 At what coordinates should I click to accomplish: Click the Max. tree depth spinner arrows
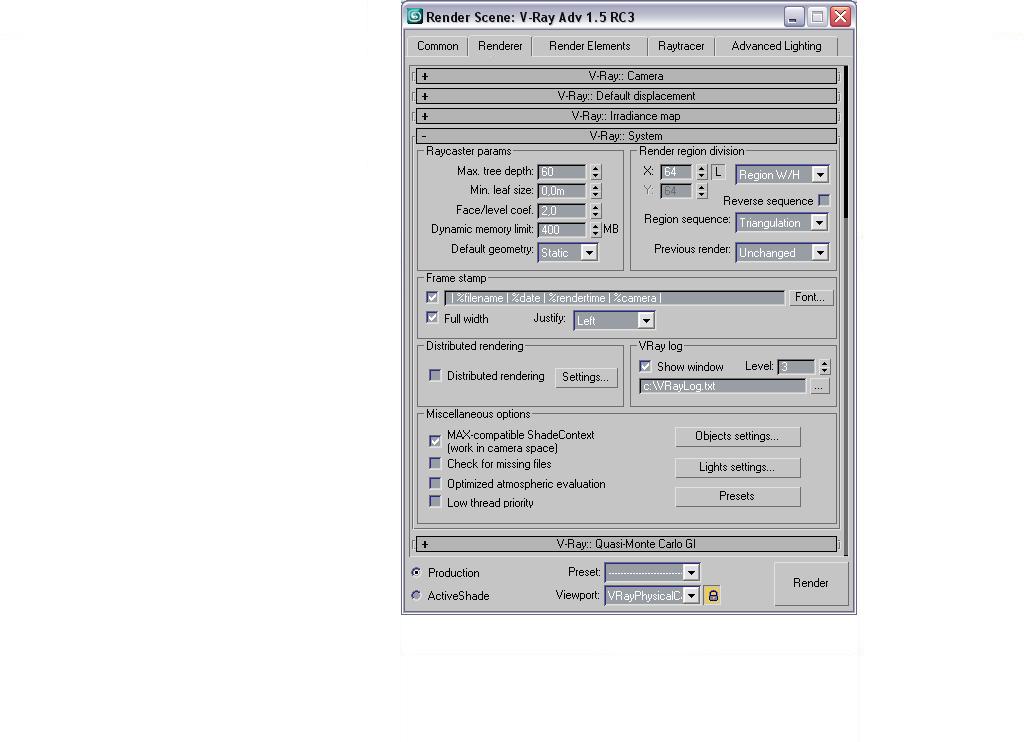point(595,172)
